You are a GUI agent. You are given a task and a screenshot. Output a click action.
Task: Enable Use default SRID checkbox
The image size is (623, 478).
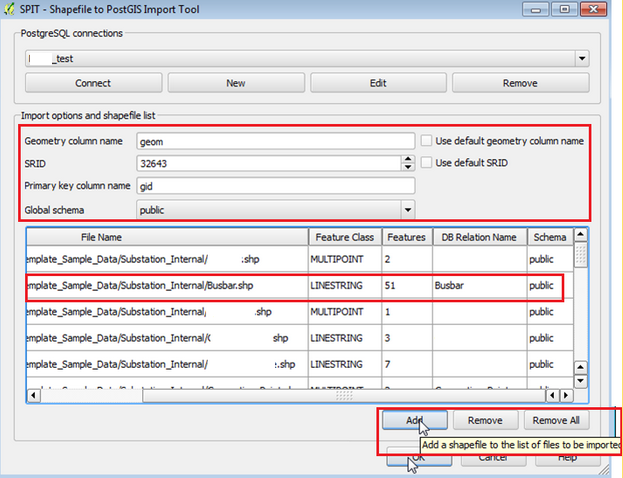(x=426, y=163)
